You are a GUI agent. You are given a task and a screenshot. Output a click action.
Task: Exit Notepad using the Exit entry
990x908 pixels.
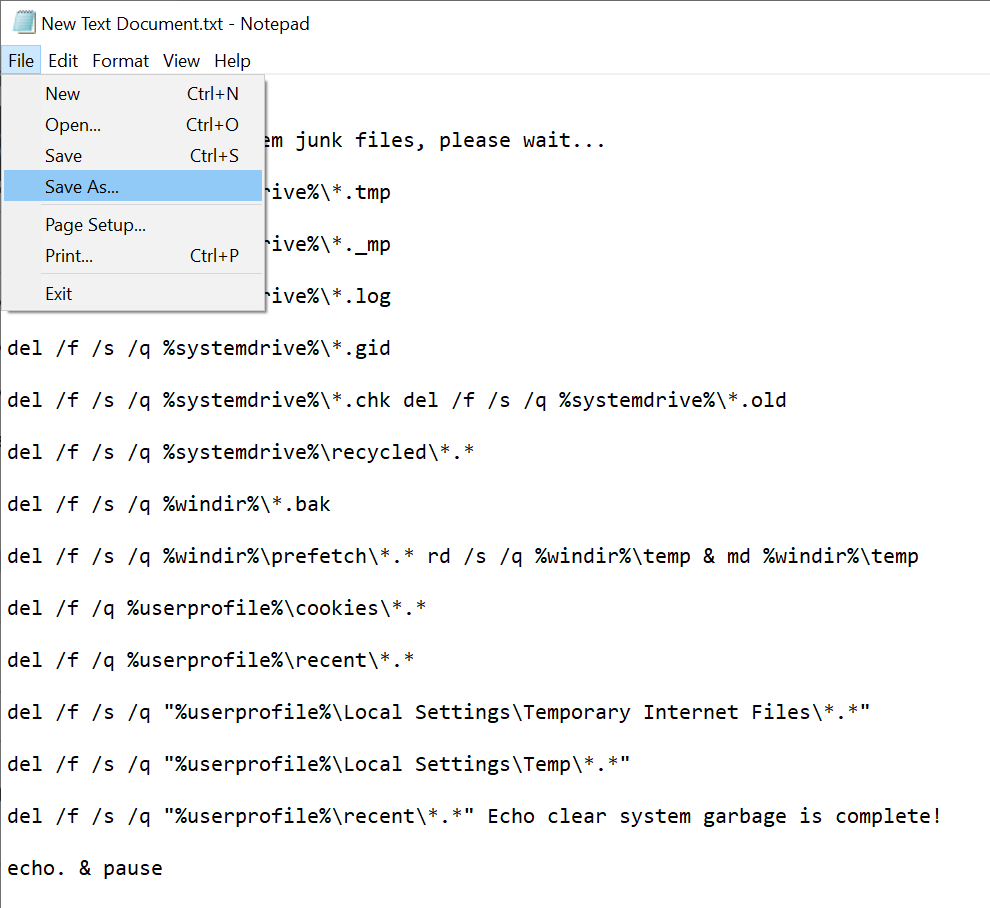(59, 294)
